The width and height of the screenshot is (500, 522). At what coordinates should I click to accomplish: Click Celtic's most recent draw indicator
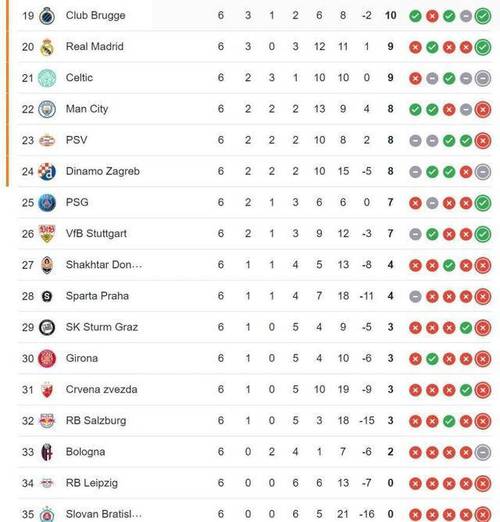[x=483, y=78]
